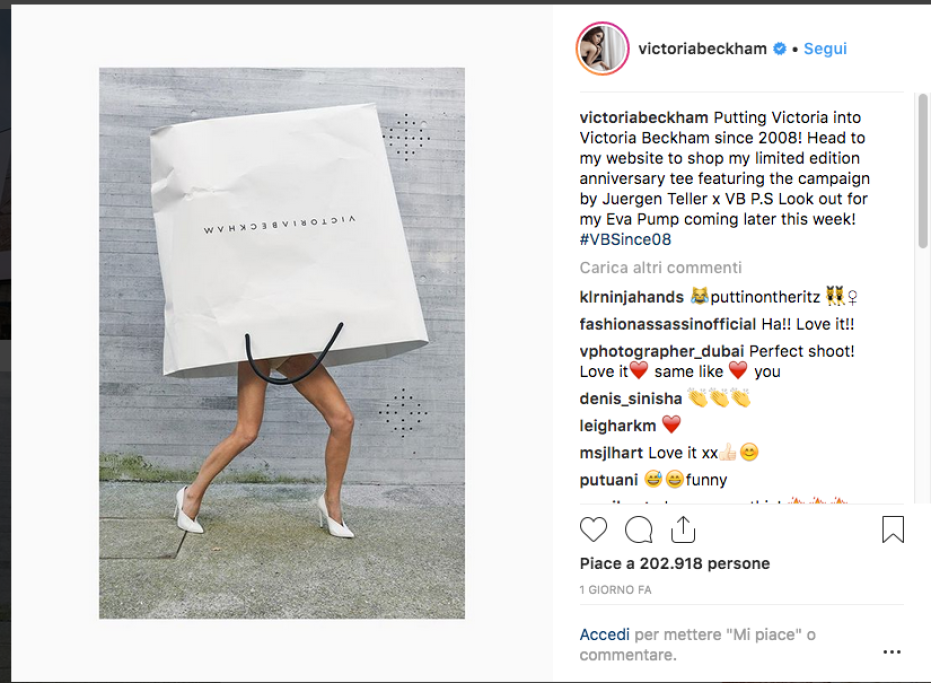The image size is (931, 683).
Task: Open the denis_sinisha commenter profile
Action: (x=631, y=399)
